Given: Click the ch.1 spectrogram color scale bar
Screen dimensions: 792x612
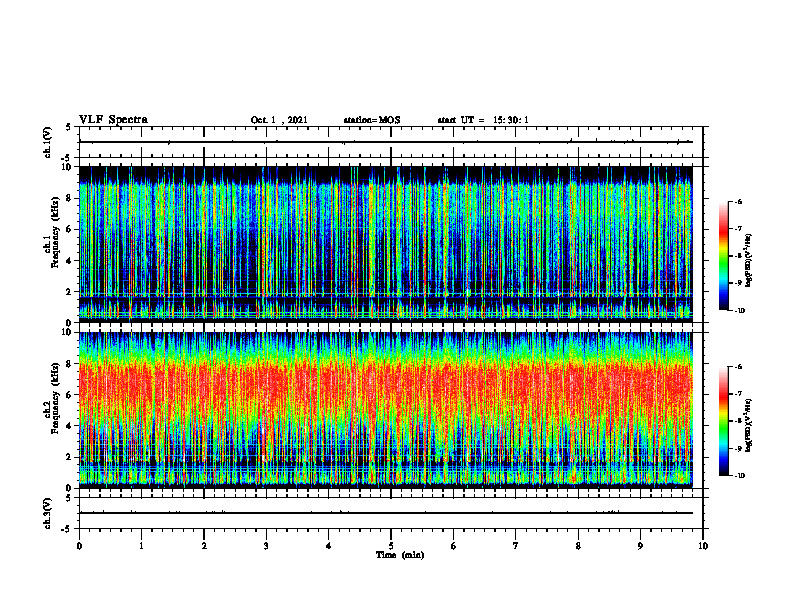Looking at the screenshot, I should click(x=724, y=256).
